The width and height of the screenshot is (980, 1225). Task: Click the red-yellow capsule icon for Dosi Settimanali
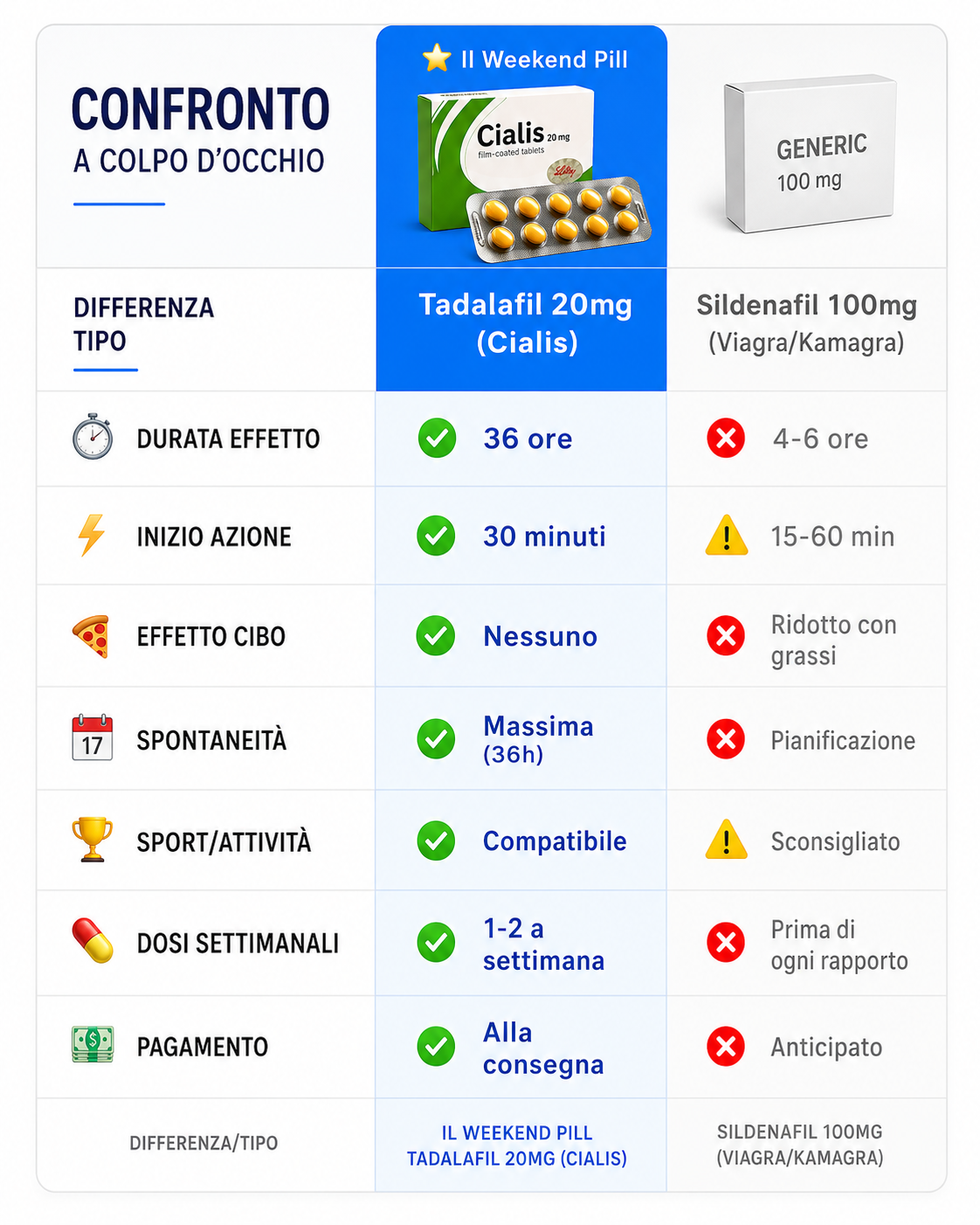tap(93, 941)
